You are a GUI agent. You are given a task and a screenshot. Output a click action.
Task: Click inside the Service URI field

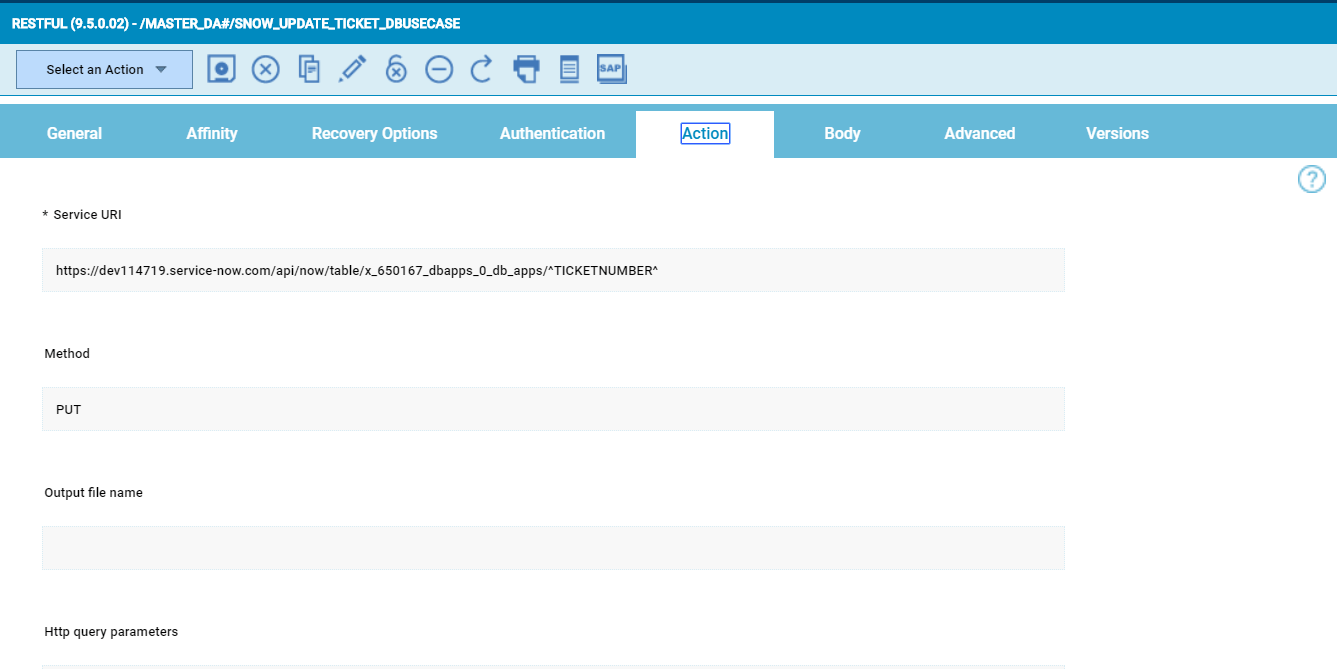click(553, 269)
